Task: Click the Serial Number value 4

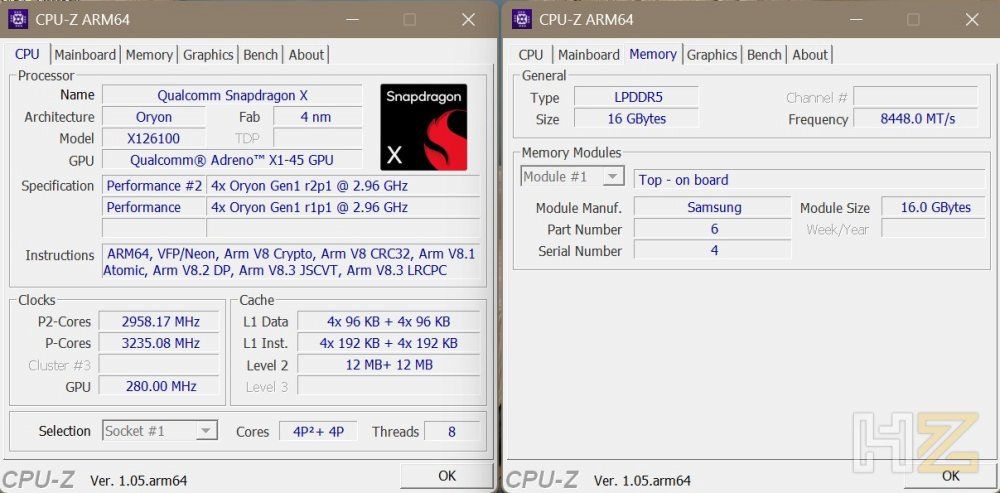Action: 712,251
